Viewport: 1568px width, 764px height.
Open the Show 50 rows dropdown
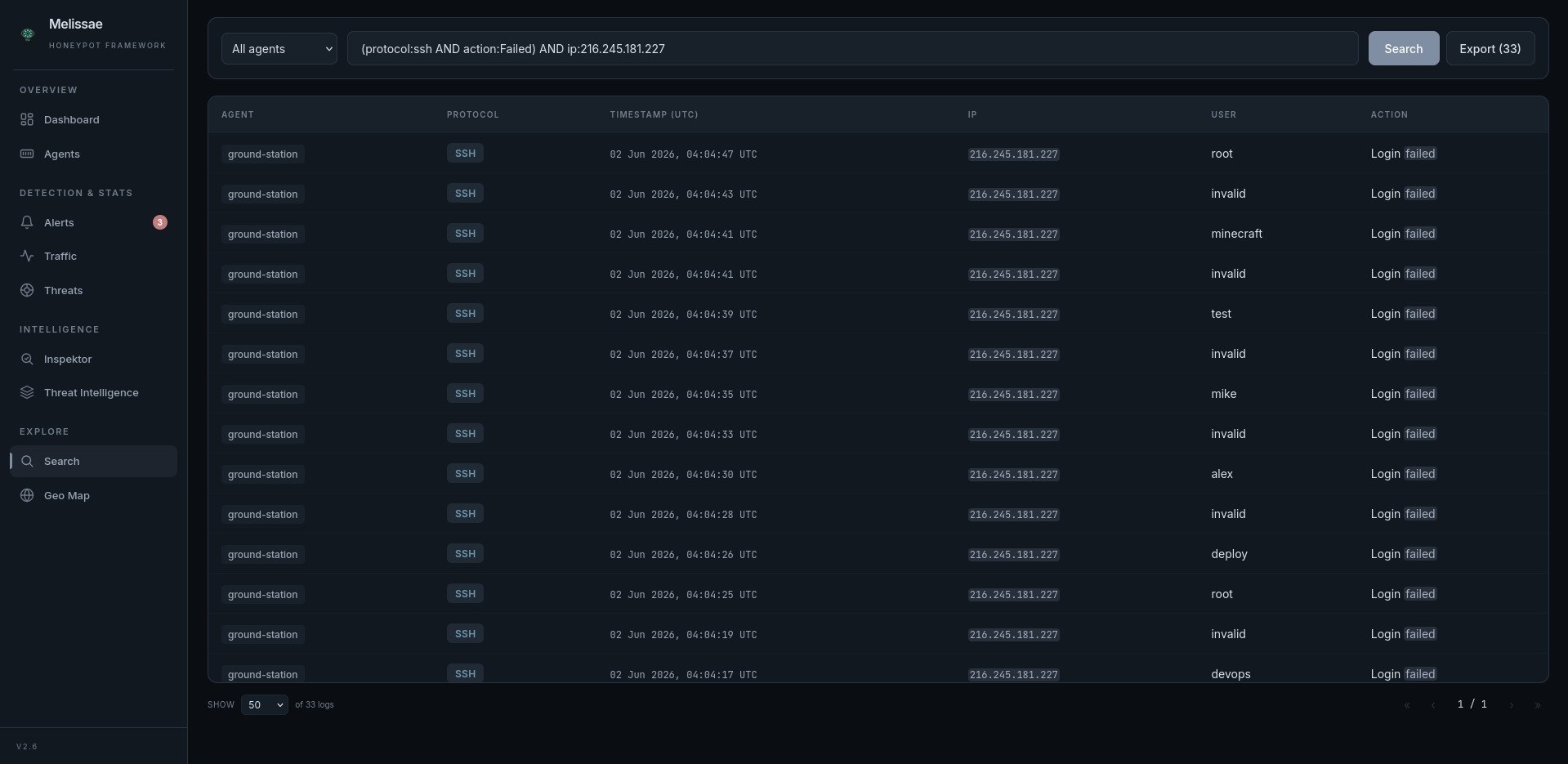coord(265,704)
